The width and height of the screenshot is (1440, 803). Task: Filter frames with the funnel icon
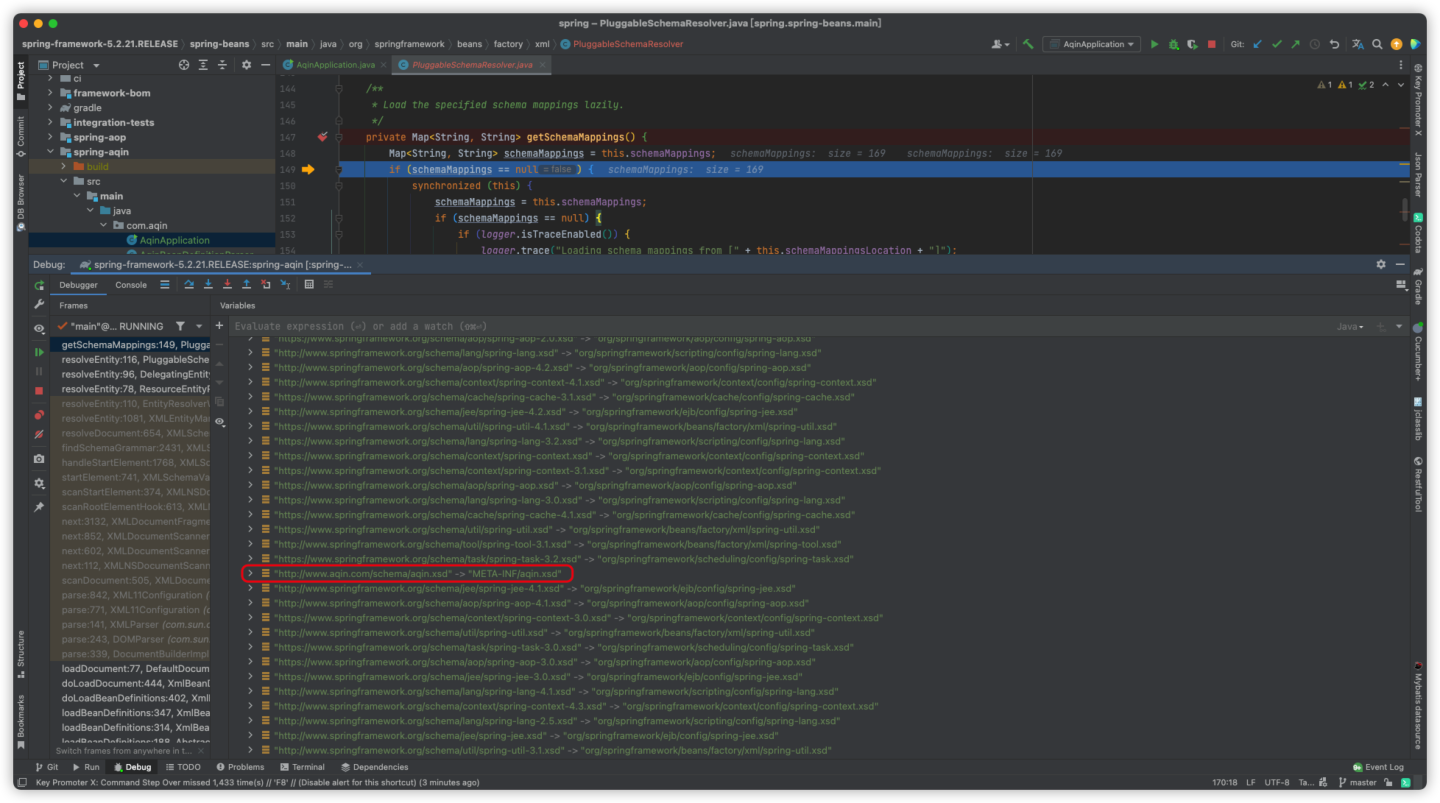click(x=180, y=326)
